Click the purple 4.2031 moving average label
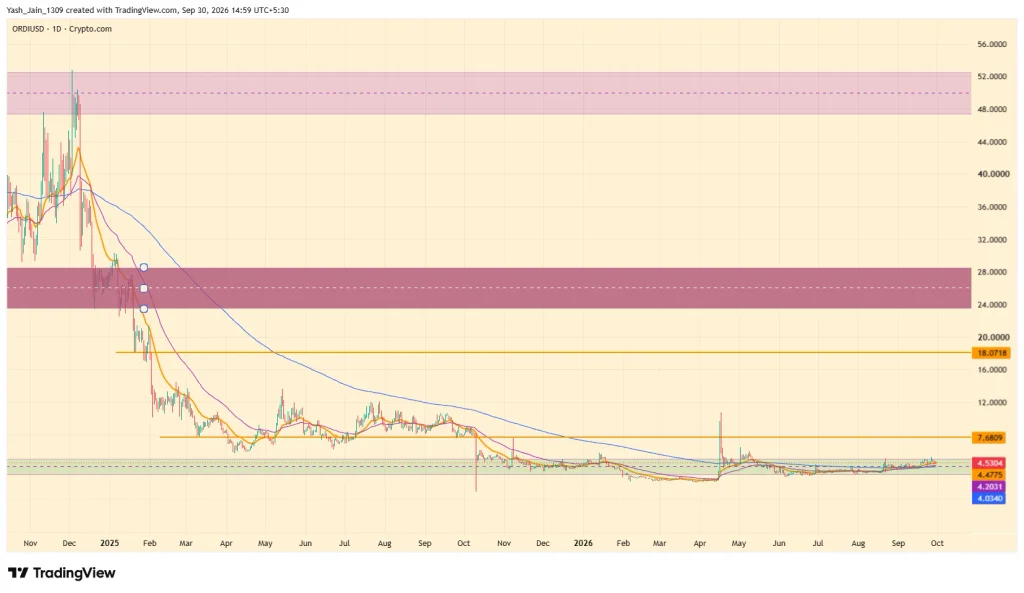Screen dimensions: 1024x593 989,487
